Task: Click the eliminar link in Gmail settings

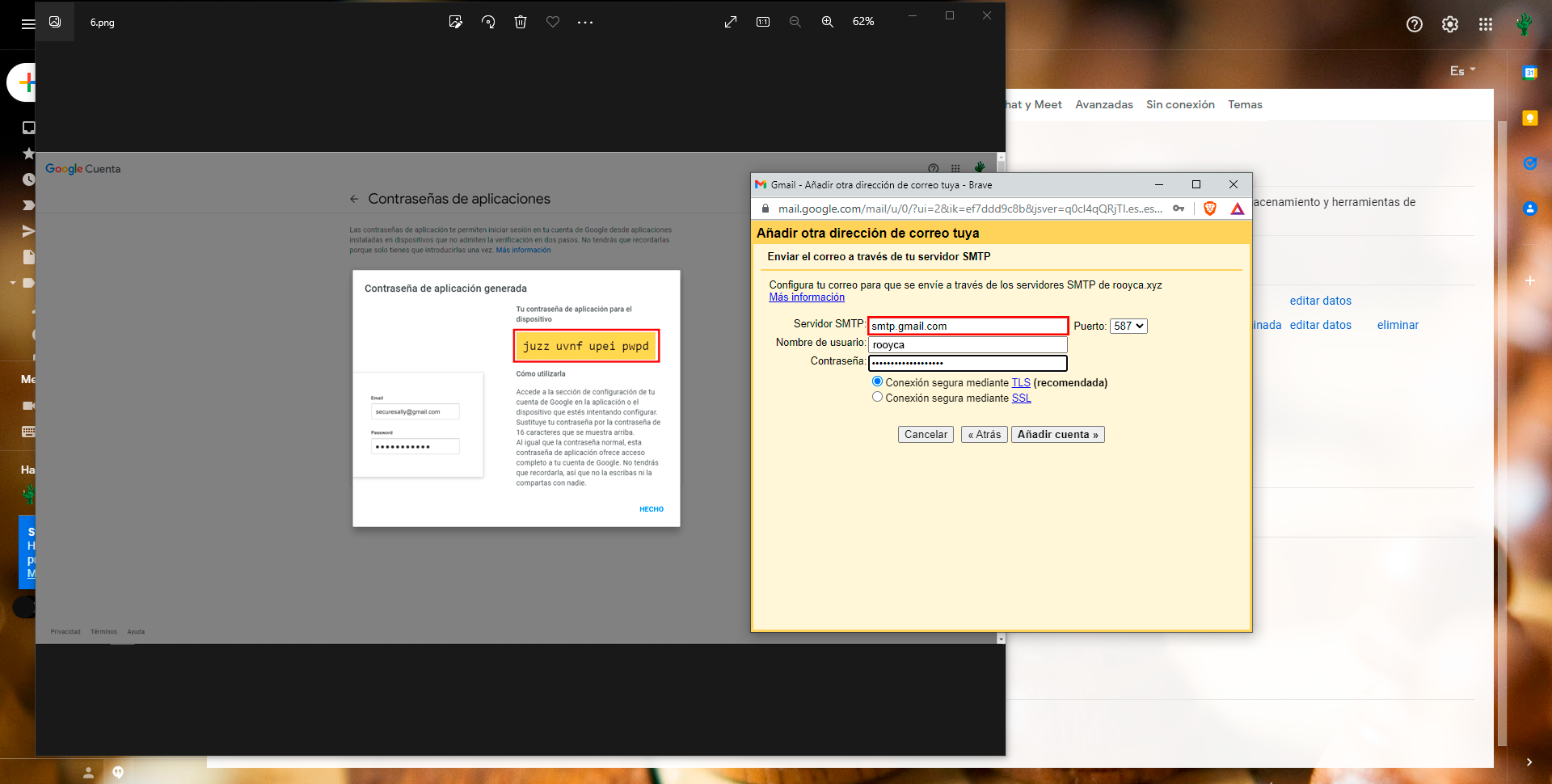Action: point(1398,325)
